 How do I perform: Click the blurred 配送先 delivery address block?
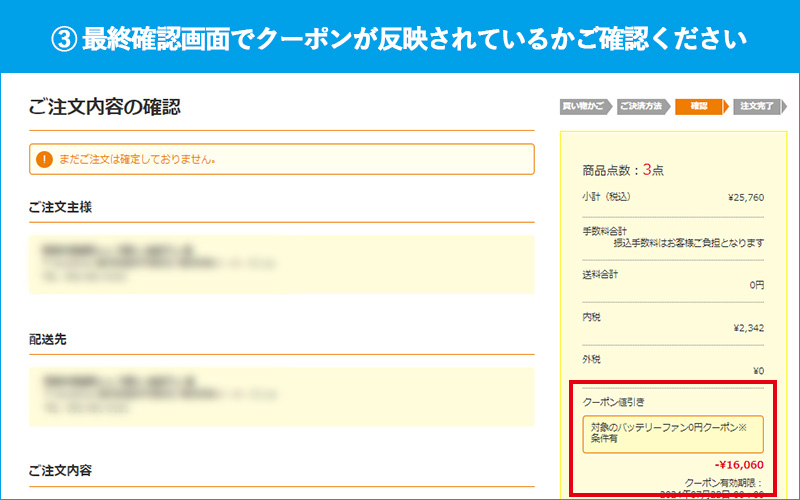click(282, 398)
